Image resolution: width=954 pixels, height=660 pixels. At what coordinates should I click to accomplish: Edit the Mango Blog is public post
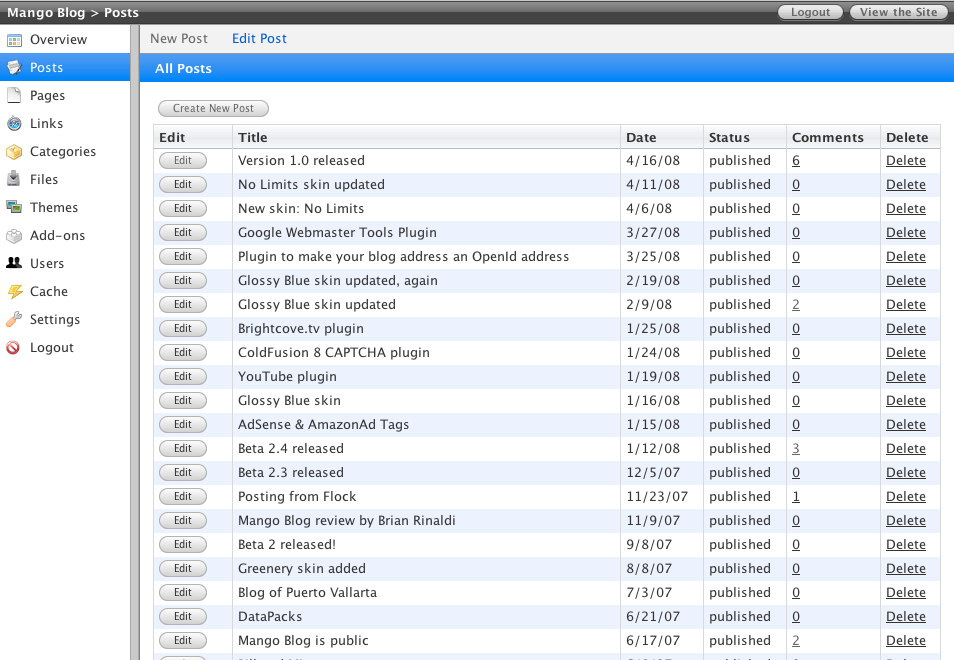tap(183, 641)
